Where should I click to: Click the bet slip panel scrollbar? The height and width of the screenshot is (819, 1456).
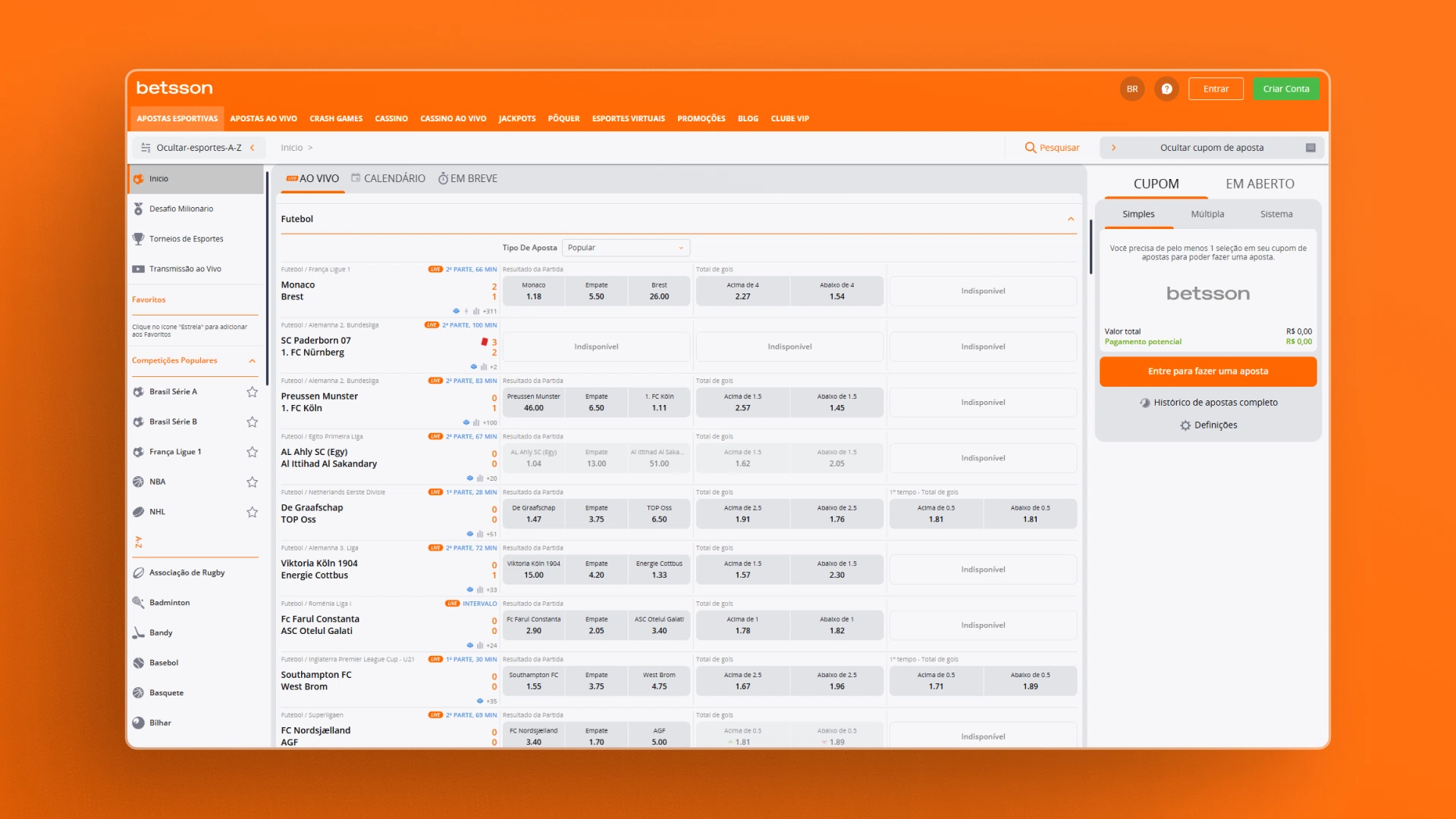tap(1090, 246)
